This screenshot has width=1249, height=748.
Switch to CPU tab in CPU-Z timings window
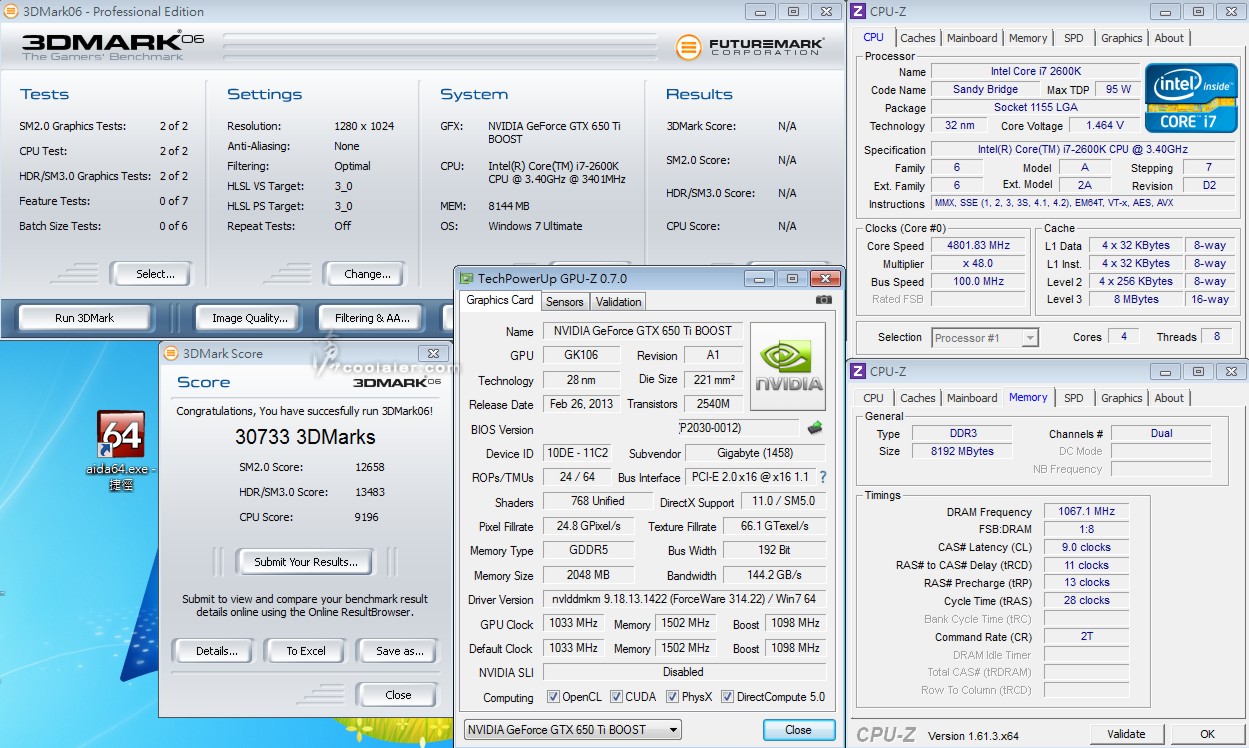pyautogui.click(x=874, y=398)
